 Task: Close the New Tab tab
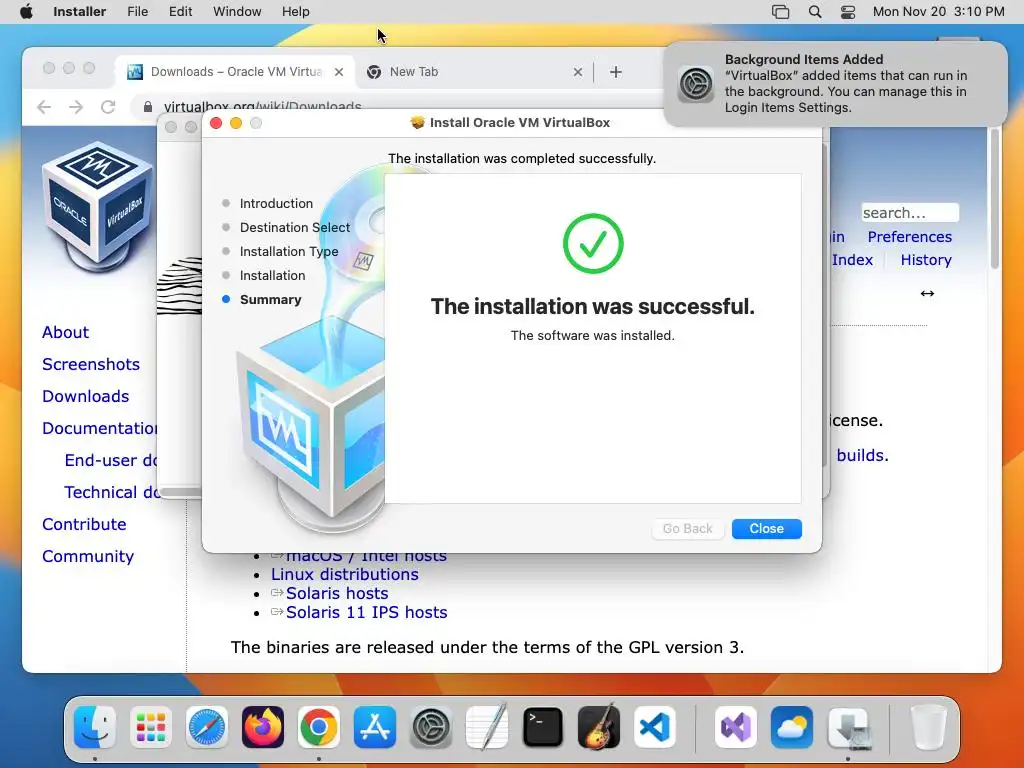[577, 72]
